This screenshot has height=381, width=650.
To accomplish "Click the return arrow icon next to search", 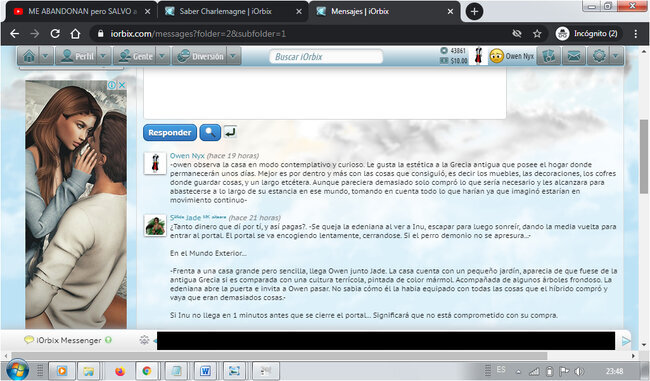I will pos(230,132).
